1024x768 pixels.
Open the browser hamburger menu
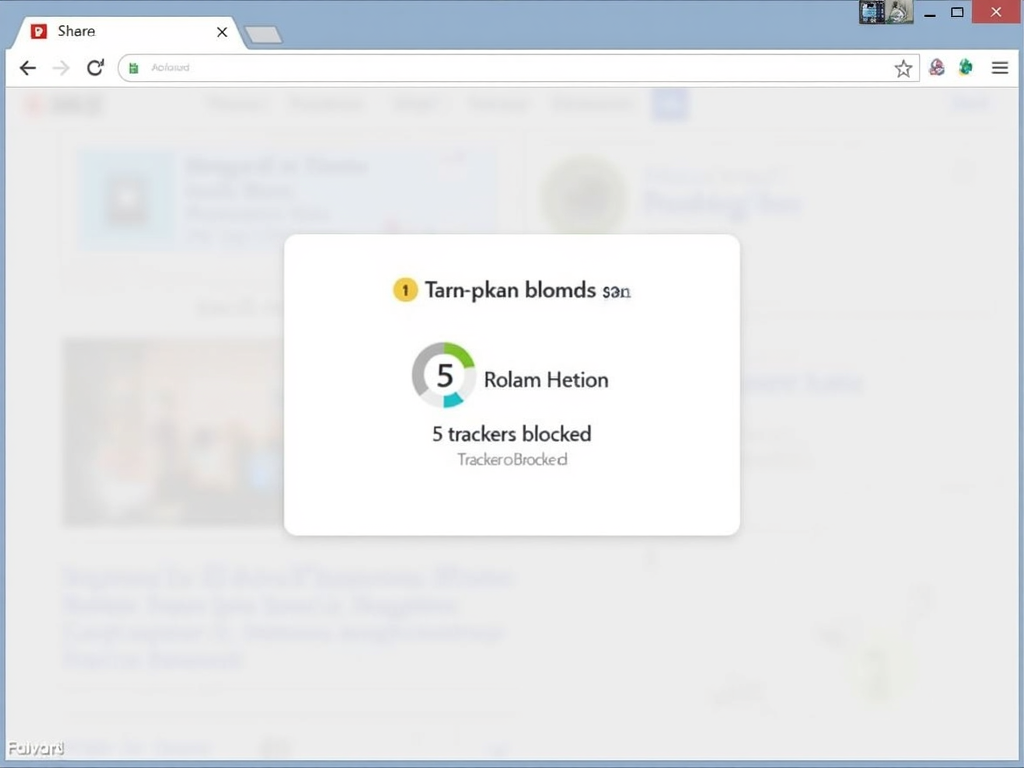point(1000,67)
